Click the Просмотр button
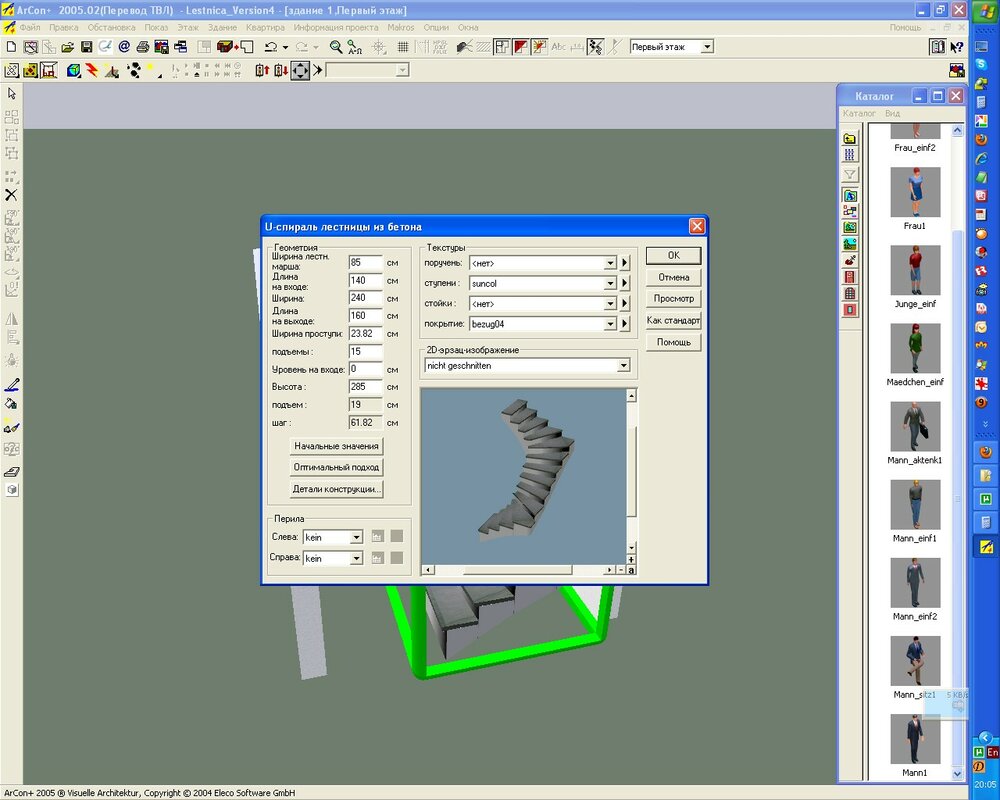 coord(673,299)
